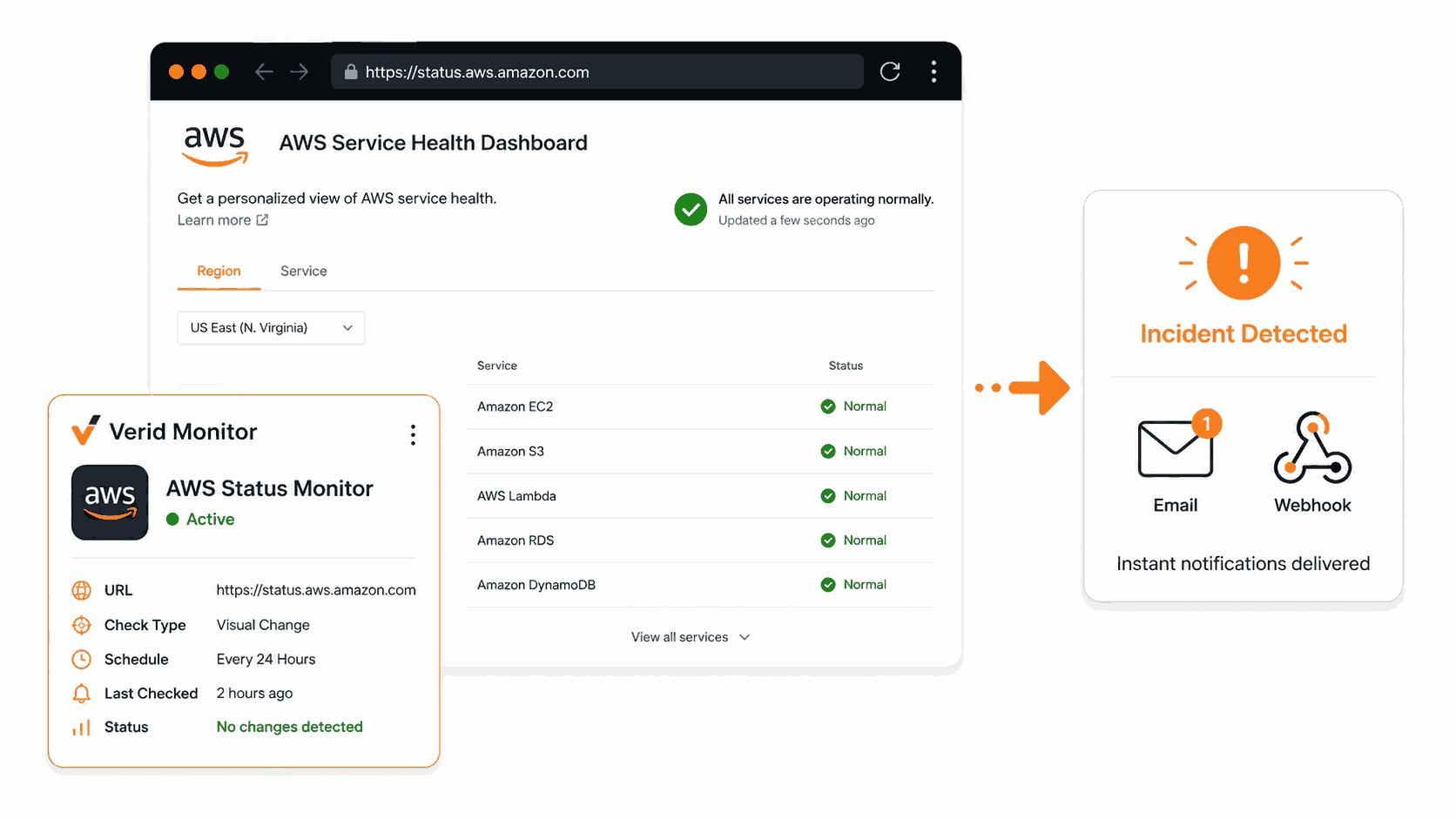
Task: Click the browser back arrow
Action: pyautogui.click(x=264, y=71)
